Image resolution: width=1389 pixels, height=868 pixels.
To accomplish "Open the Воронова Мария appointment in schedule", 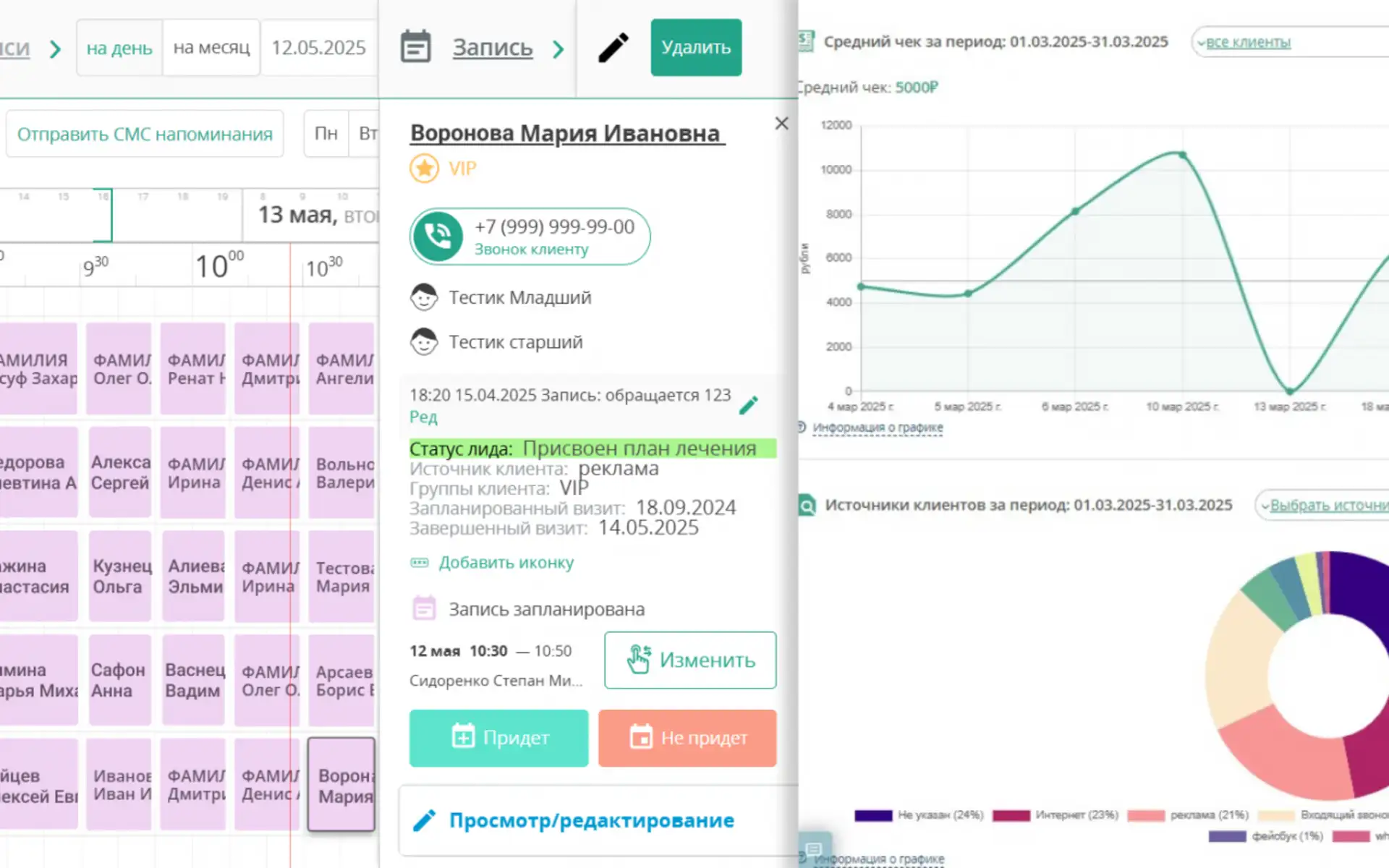I will pyautogui.click(x=341, y=785).
